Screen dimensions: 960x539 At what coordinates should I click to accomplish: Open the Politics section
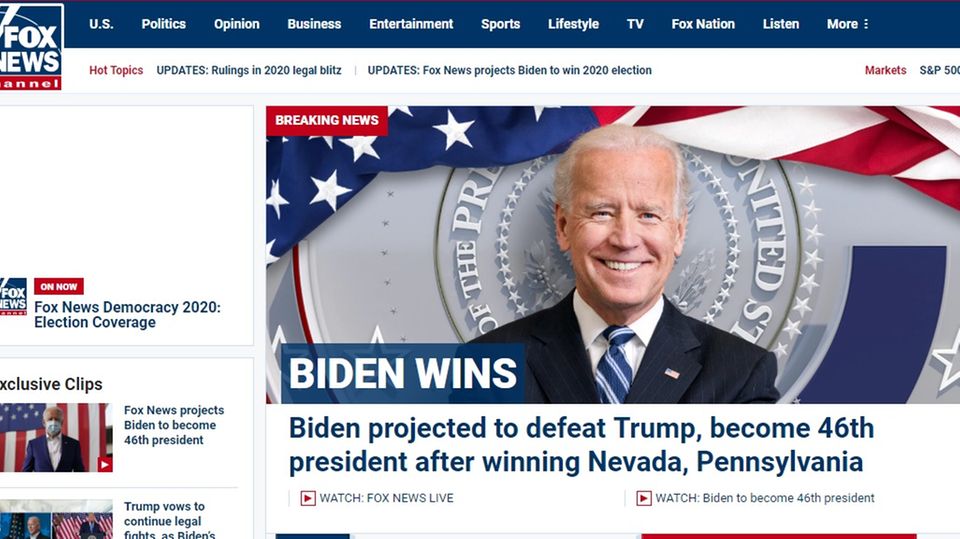(x=163, y=24)
